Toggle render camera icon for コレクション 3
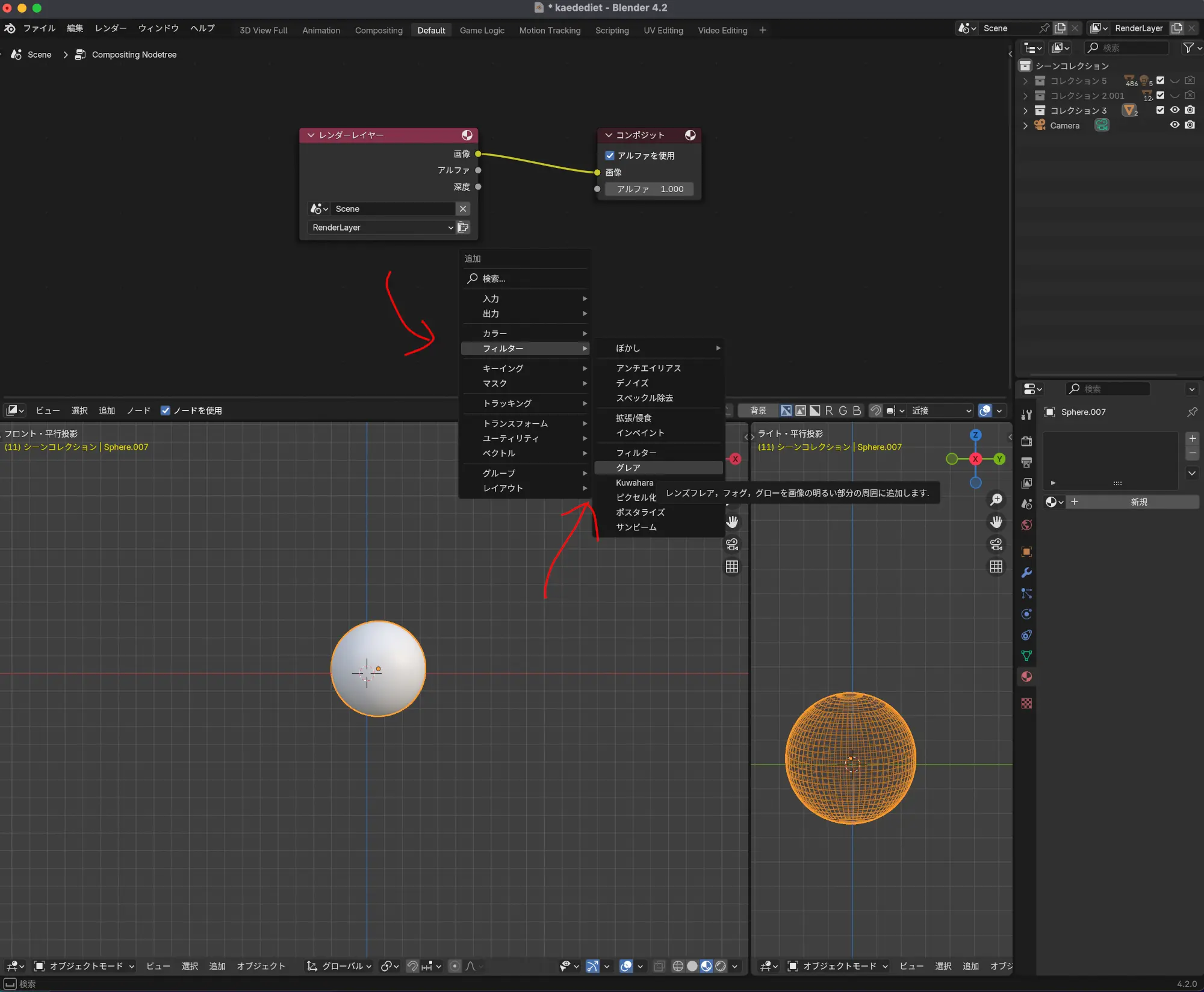Viewport: 1204px width, 992px height. tap(1190, 110)
